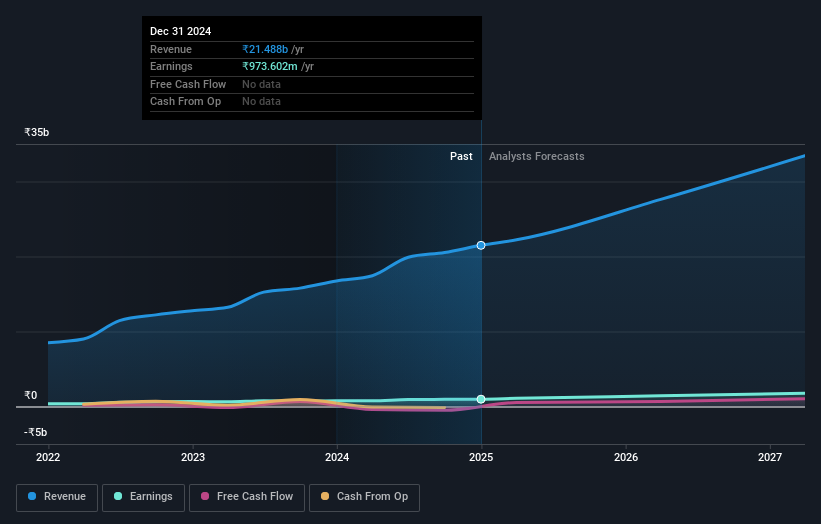Select the 2026 x-axis label
This screenshot has width=821, height=524.
[626, 457]
